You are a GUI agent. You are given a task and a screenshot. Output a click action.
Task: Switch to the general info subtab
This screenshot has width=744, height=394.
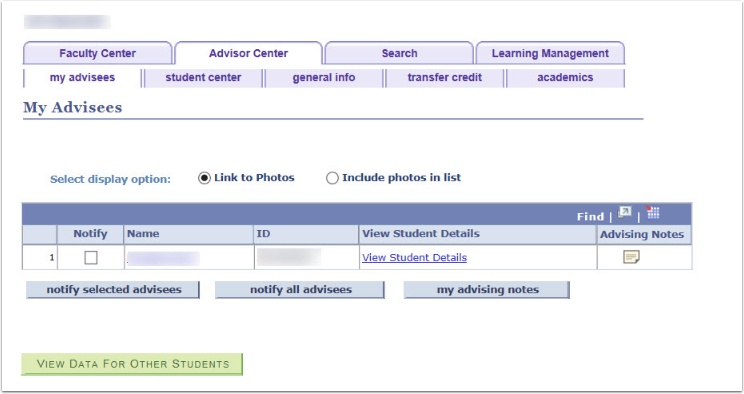[324, 77]
